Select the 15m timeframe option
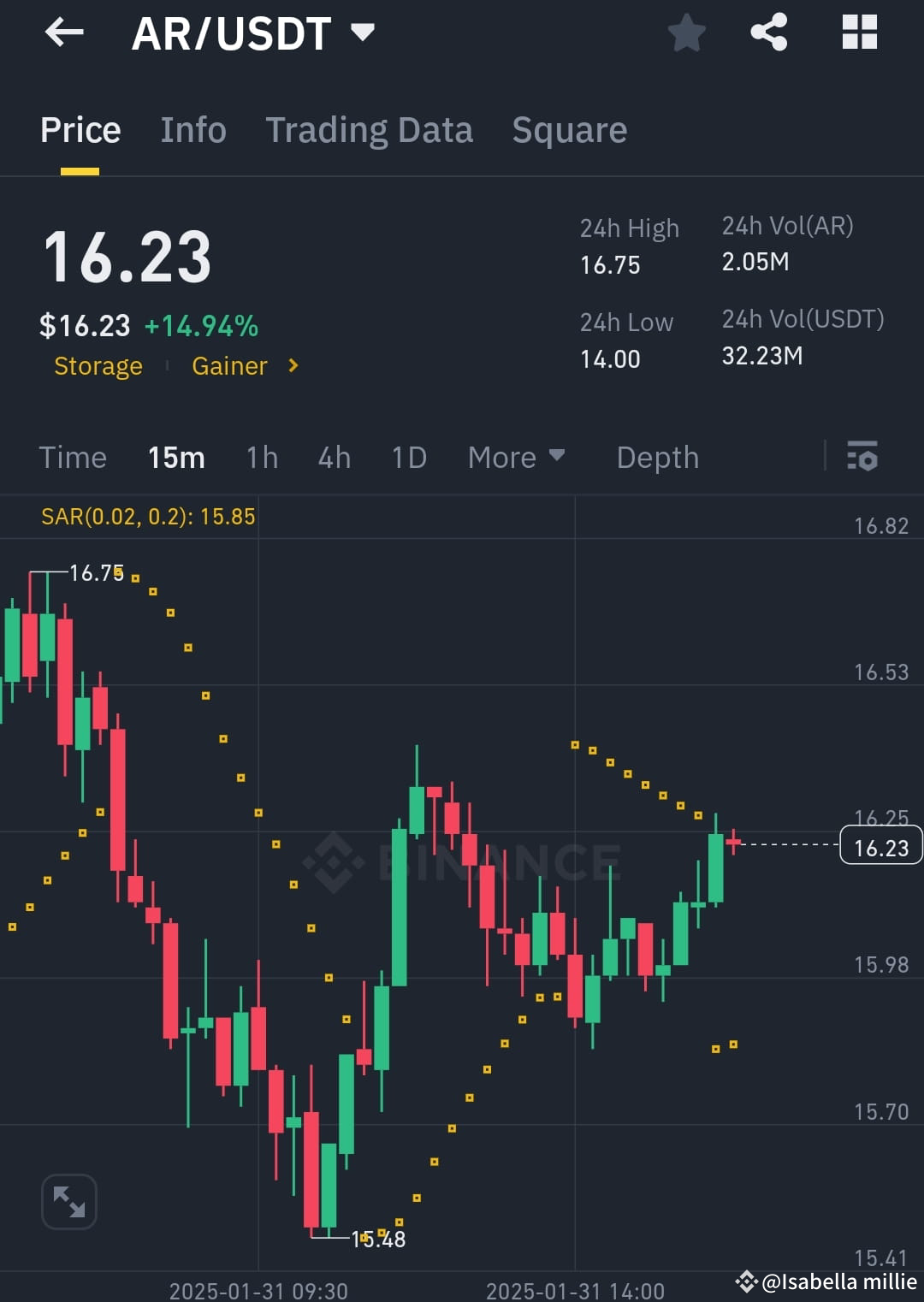Image resolution: width=924 pixels, height=1302 pixels. [176, 458]
